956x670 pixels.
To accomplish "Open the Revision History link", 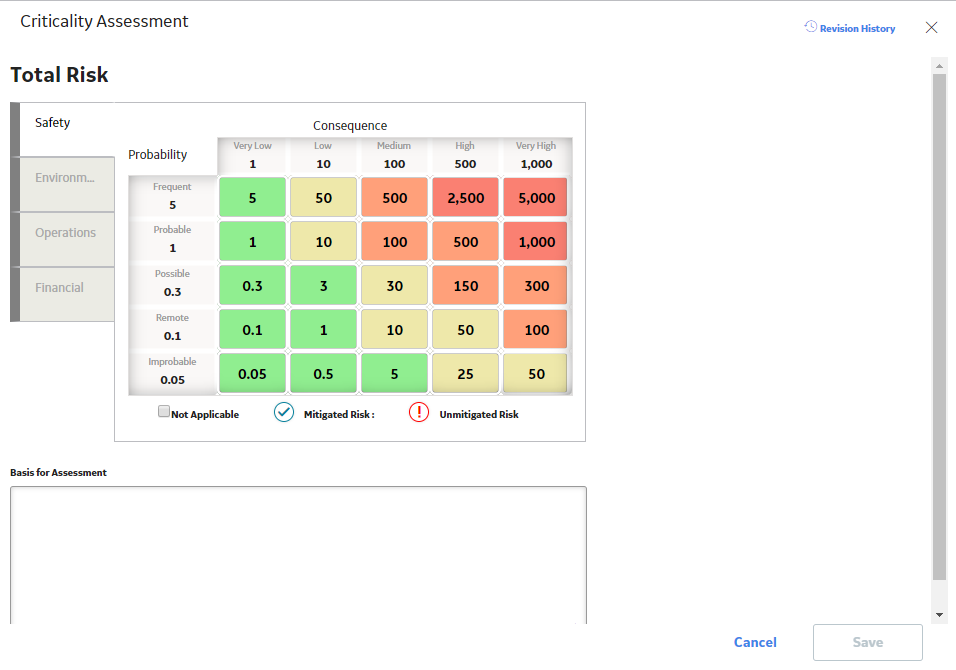I will (857, 29).
